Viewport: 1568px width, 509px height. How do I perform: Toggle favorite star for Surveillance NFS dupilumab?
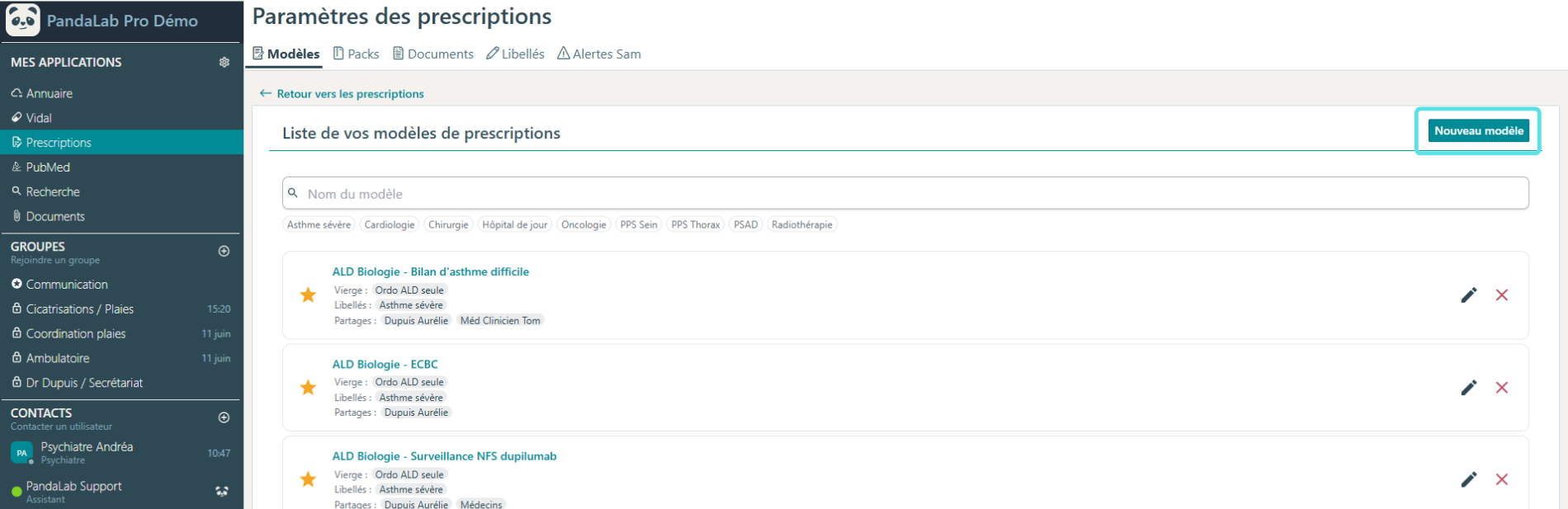click(x=308, y=478)
